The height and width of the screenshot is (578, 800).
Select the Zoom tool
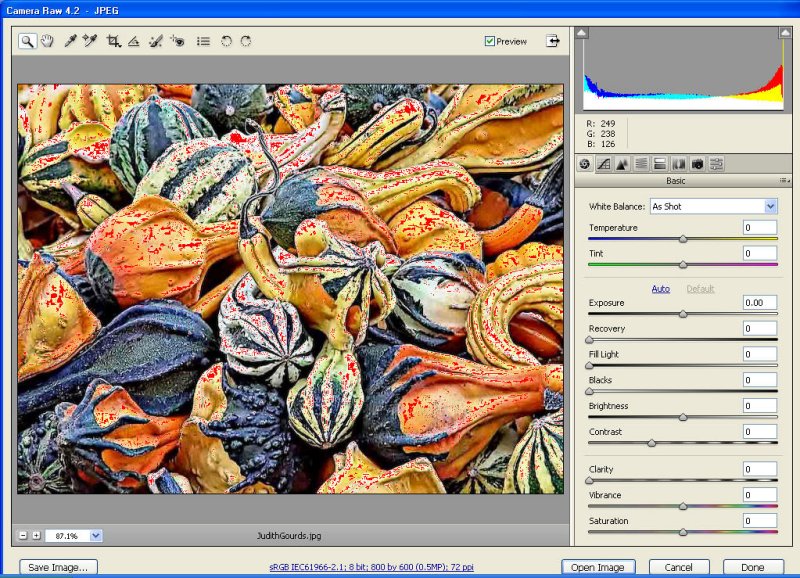28,41
